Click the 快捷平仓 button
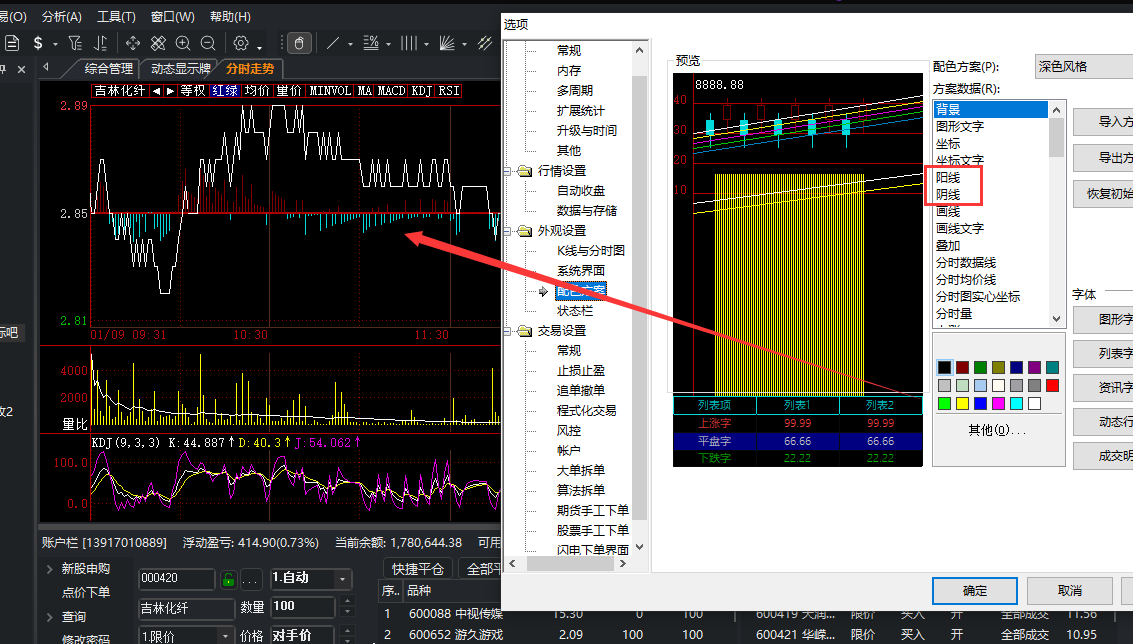The height and width of the screenshot is (644, 1133). 417,569
